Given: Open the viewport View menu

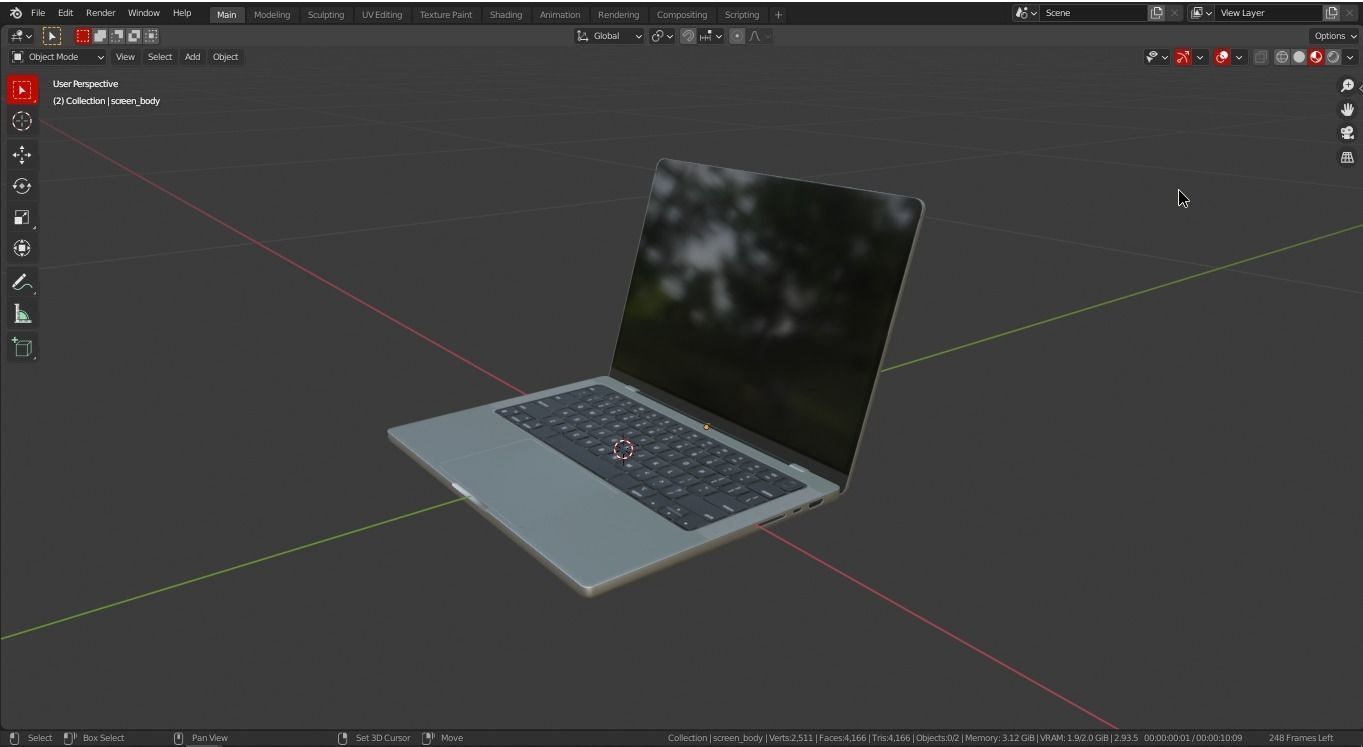Looking at the screenshot, I should (x=125, y=57).
